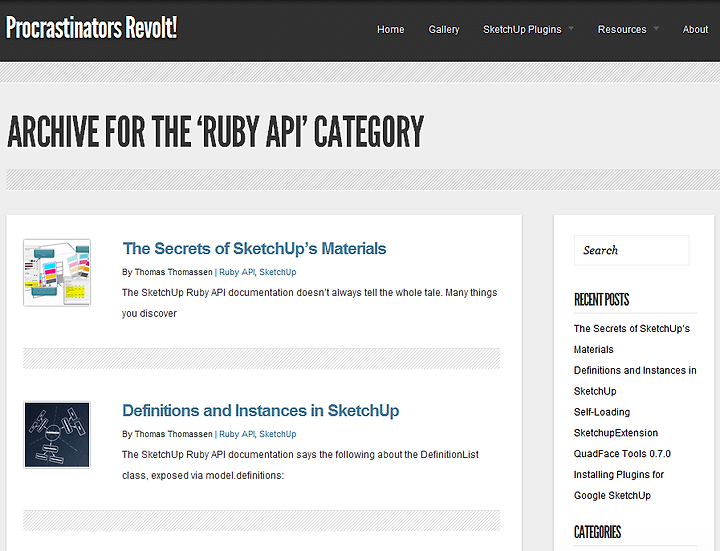Open recent post QuadFace Tools 0.7.0

pyautogui.click(x=622, y=454)
